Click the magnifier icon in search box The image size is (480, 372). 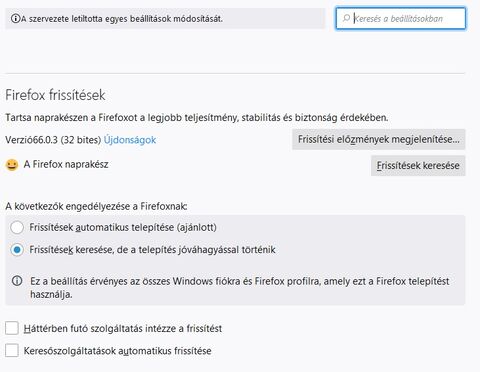tap(346, 18)
